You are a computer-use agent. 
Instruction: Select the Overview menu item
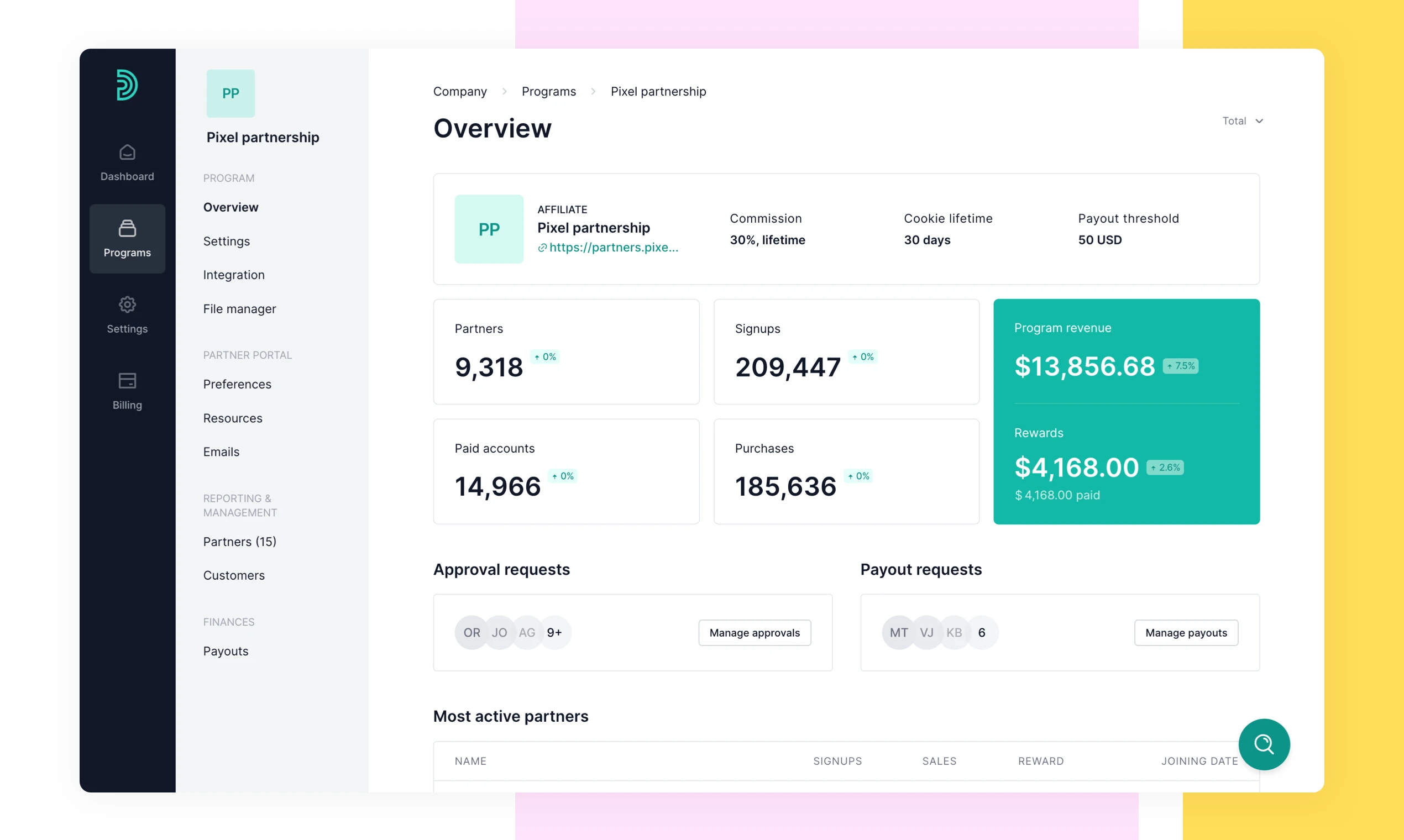coord(231,206)
